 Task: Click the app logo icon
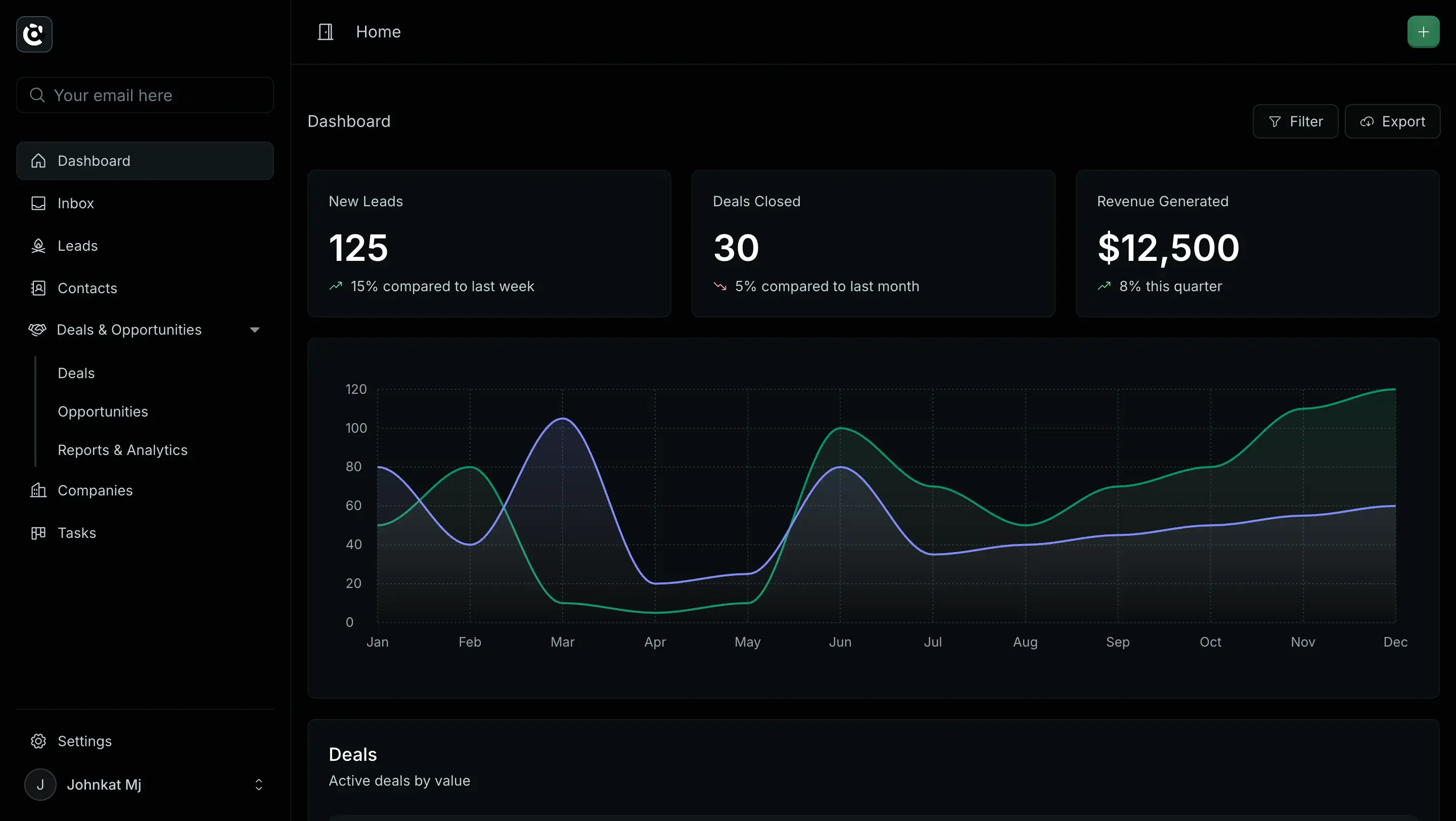click(34, 34)
